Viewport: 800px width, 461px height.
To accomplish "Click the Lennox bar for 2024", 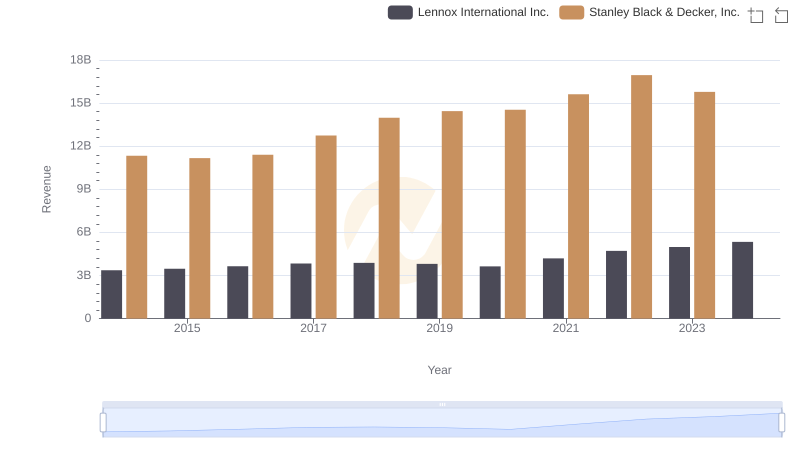I will click(742, 280).
